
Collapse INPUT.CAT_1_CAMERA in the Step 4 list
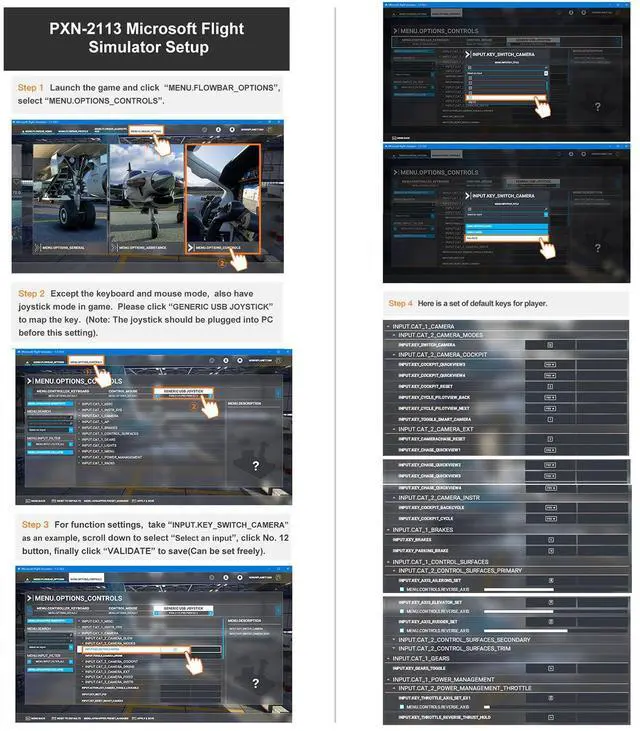point(388,327)
